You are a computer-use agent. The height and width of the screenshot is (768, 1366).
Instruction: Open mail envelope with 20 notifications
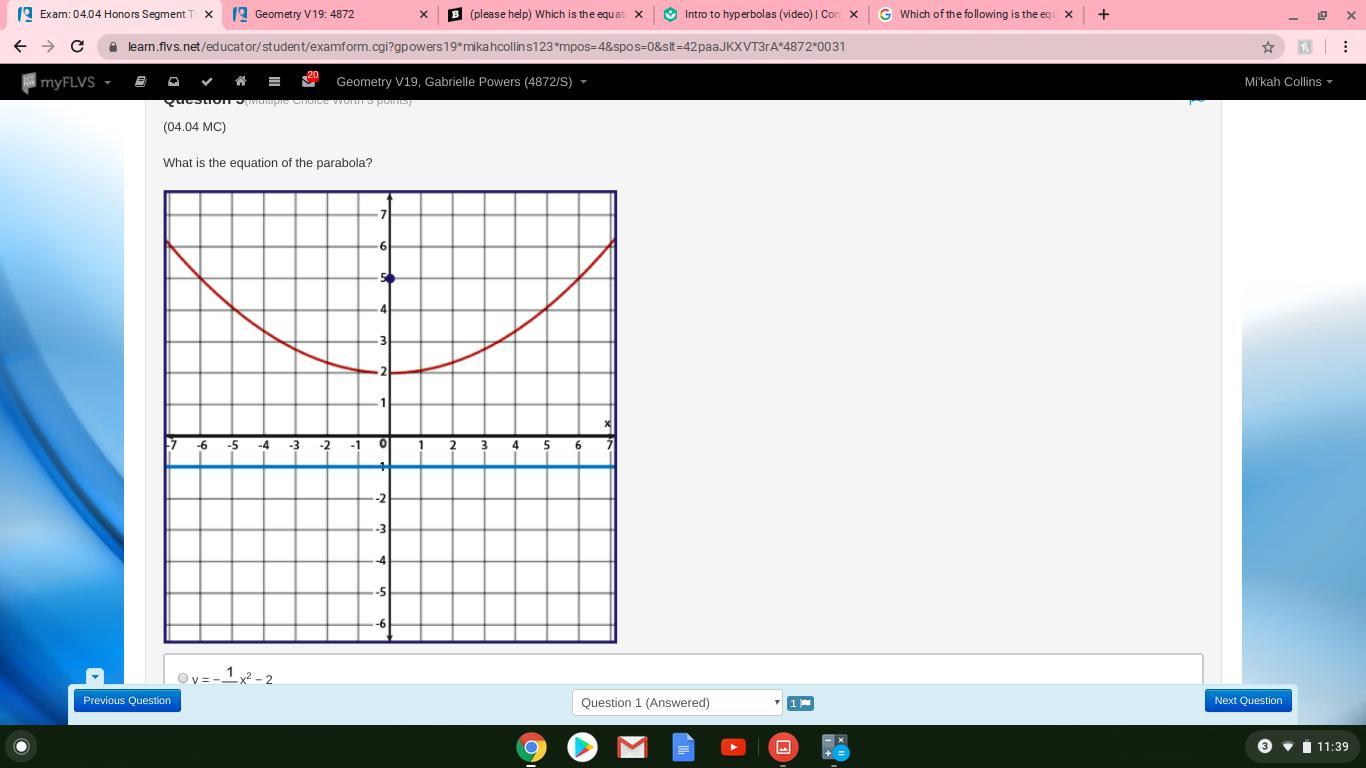309,81
